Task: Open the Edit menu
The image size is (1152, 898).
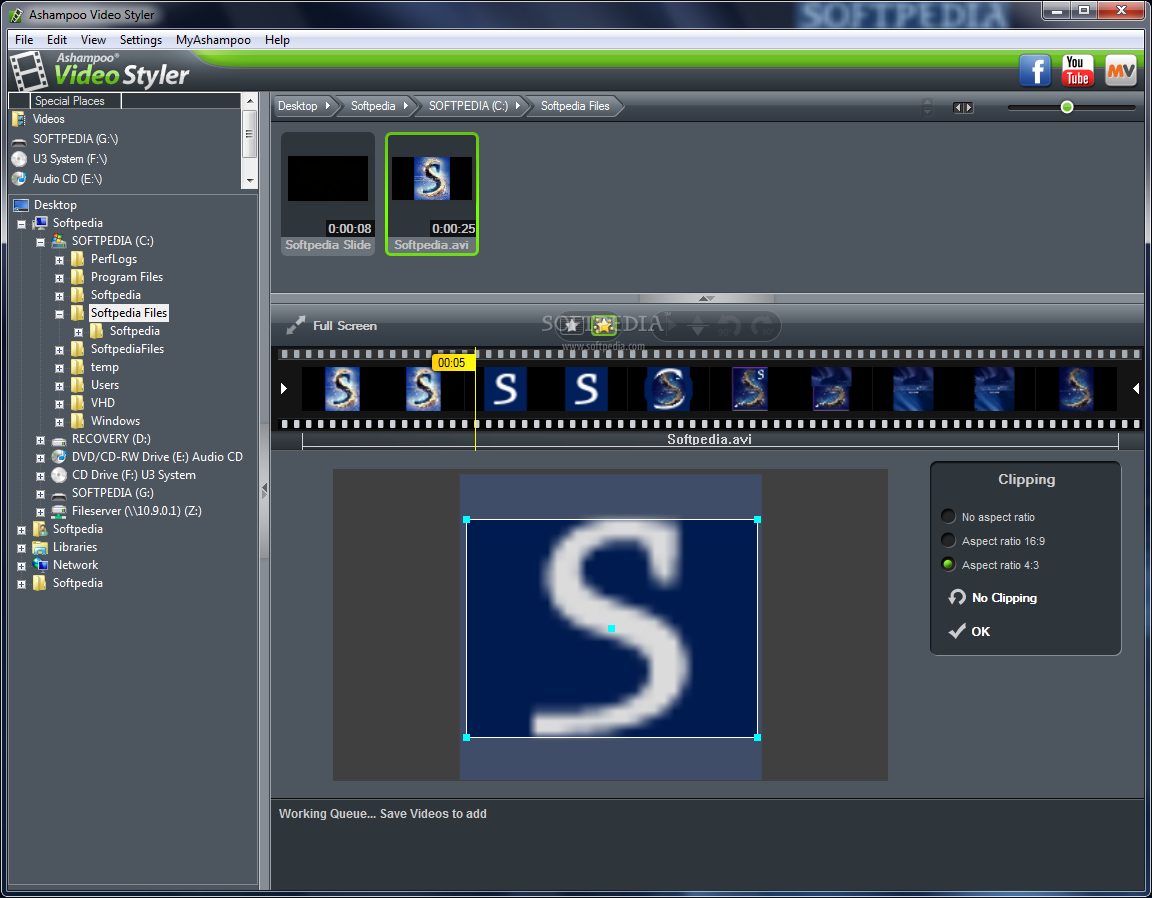Action: 57,40
